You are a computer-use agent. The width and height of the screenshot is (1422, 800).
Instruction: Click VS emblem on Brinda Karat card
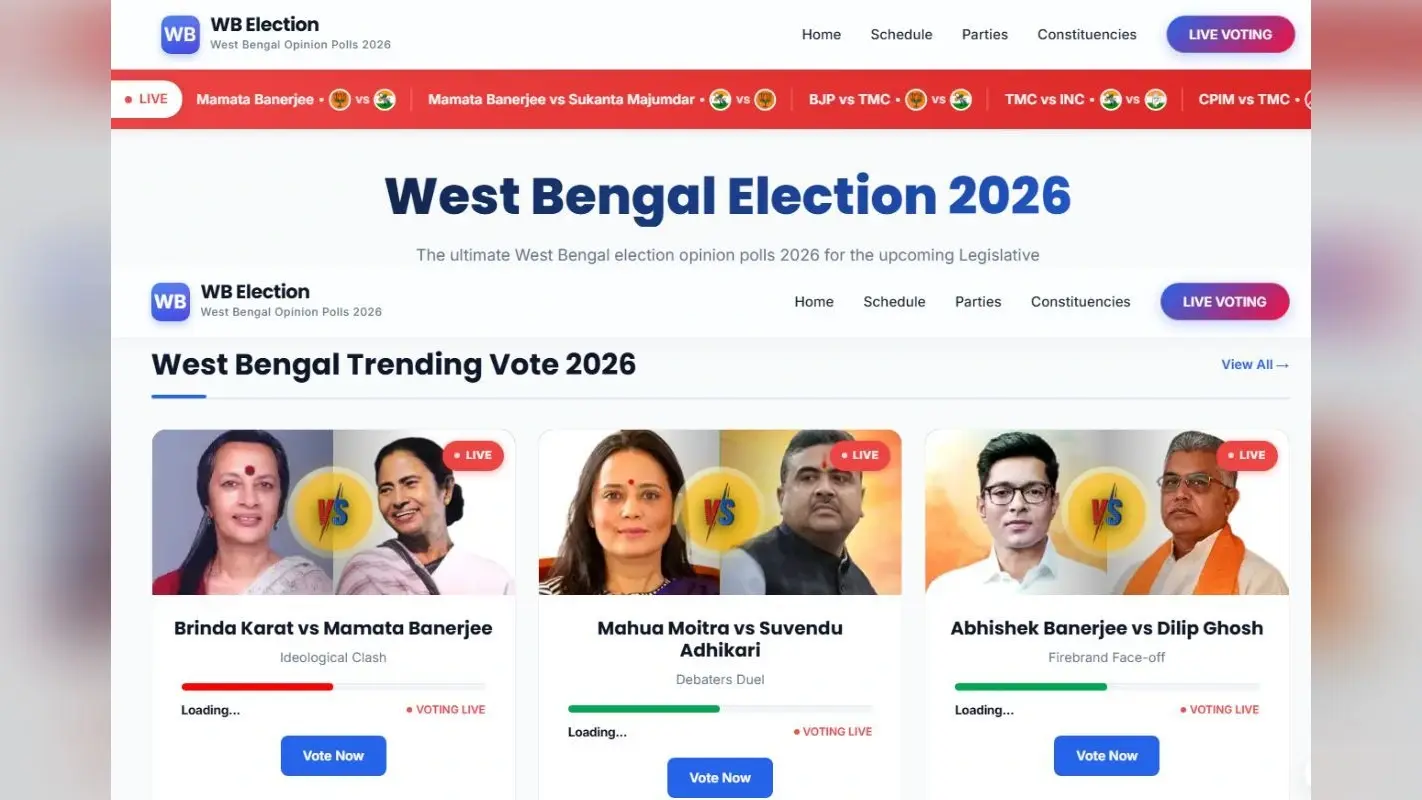coord(333,512)
